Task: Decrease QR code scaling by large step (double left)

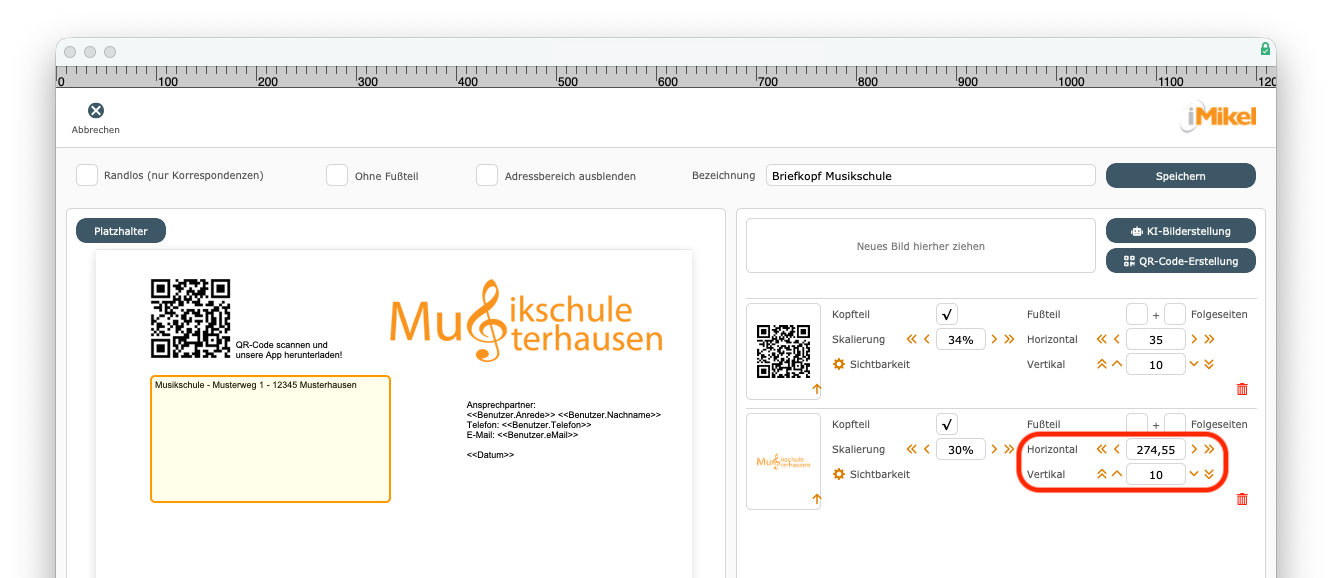Action: (x=911, y=339)
